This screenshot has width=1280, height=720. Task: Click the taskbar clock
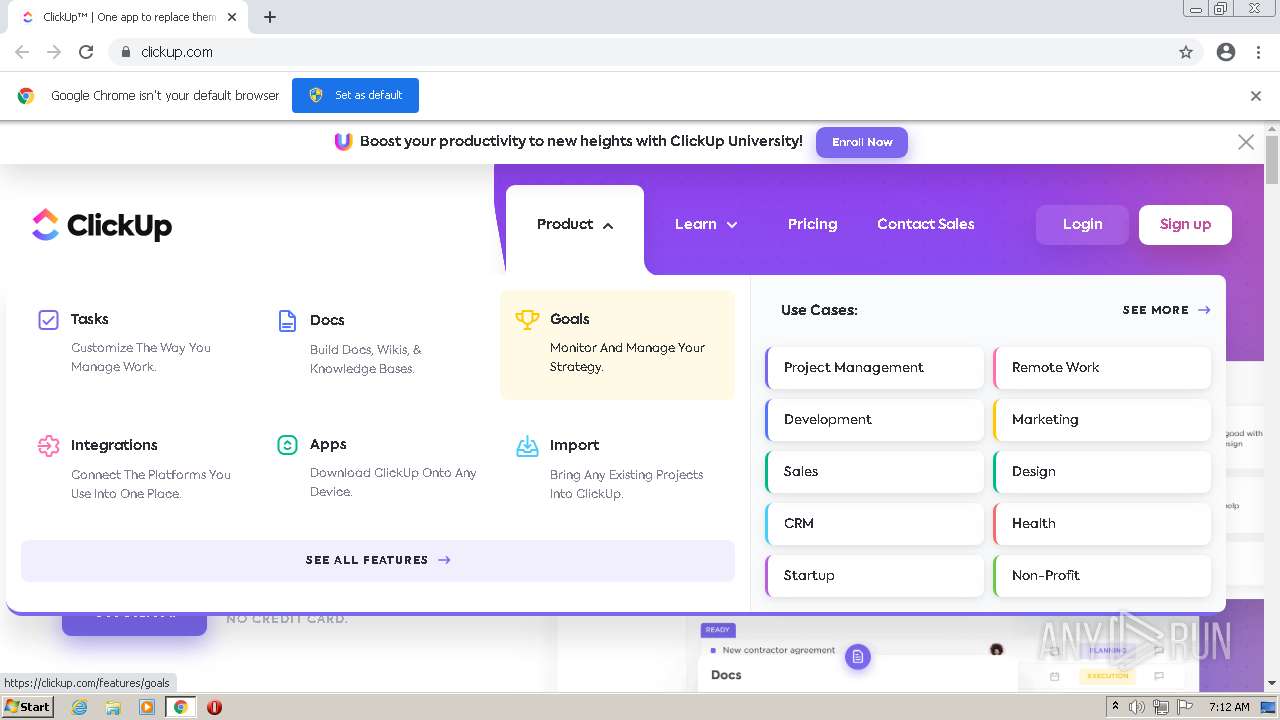click(1229, 707)
